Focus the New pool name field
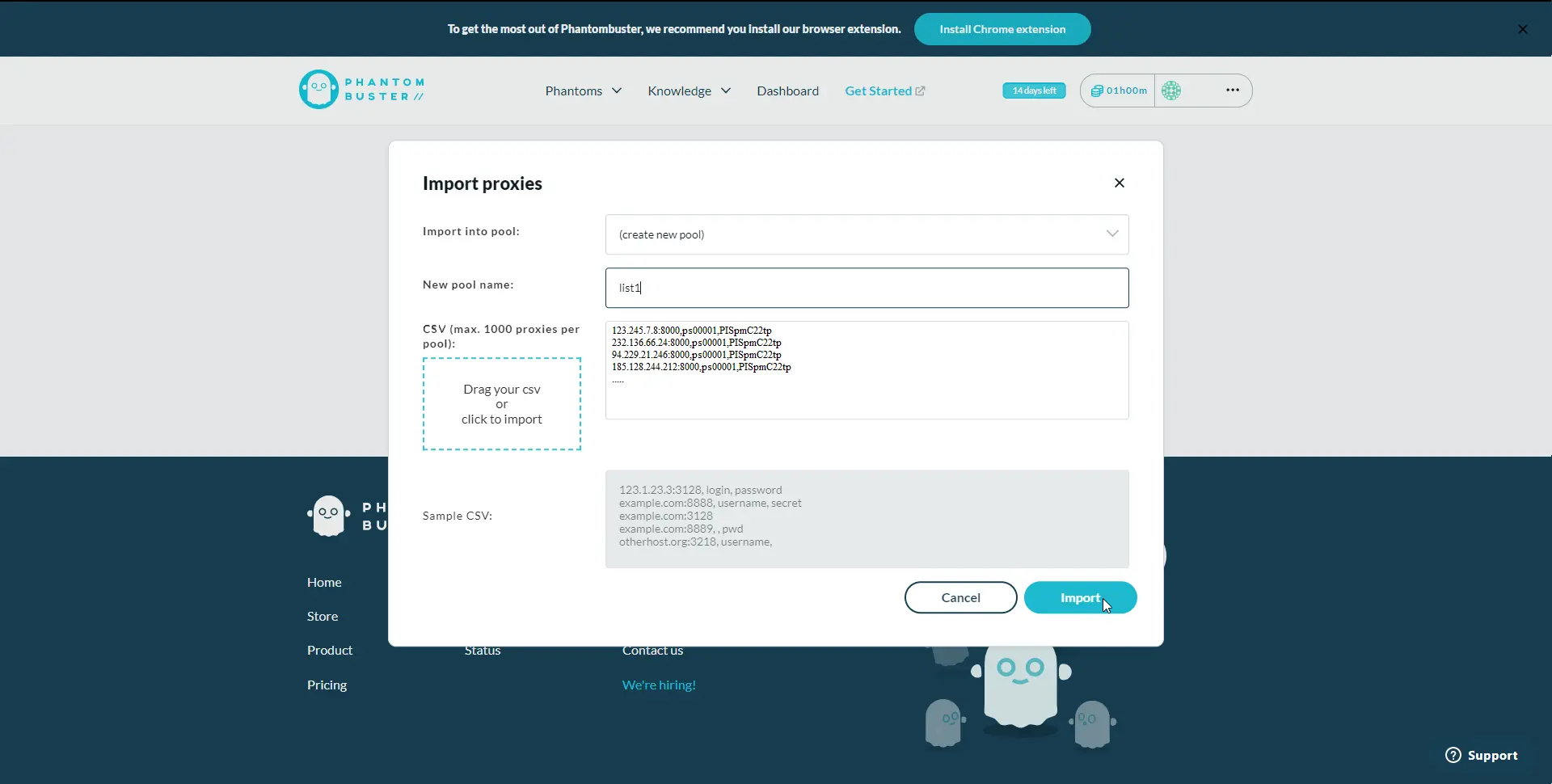The width and height of the screenshot is (1552, 784). [867, 288]
